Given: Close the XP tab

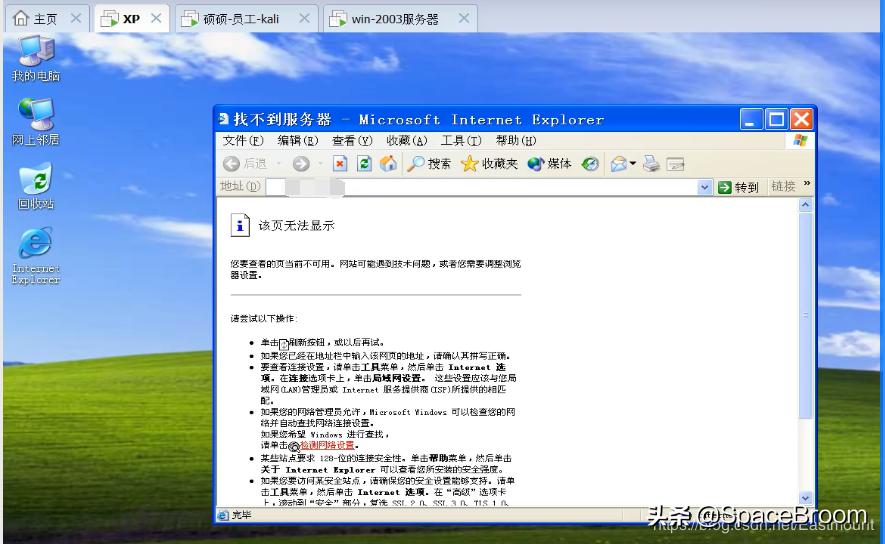Looking at the screenshot, I should [156, 19].
